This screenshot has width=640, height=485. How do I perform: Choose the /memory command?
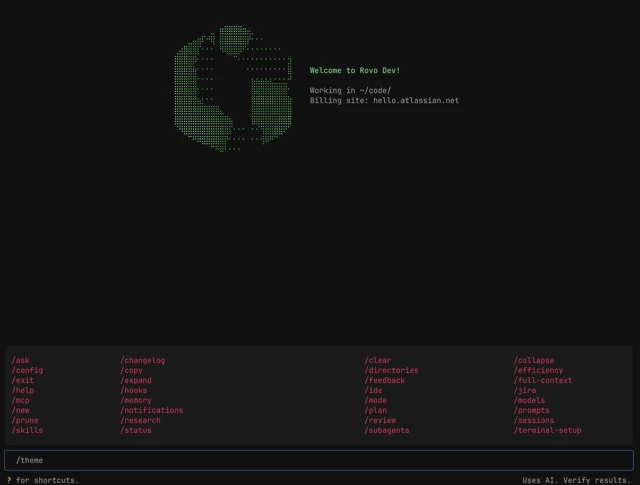pyautogui.click(x=136, y=400)
